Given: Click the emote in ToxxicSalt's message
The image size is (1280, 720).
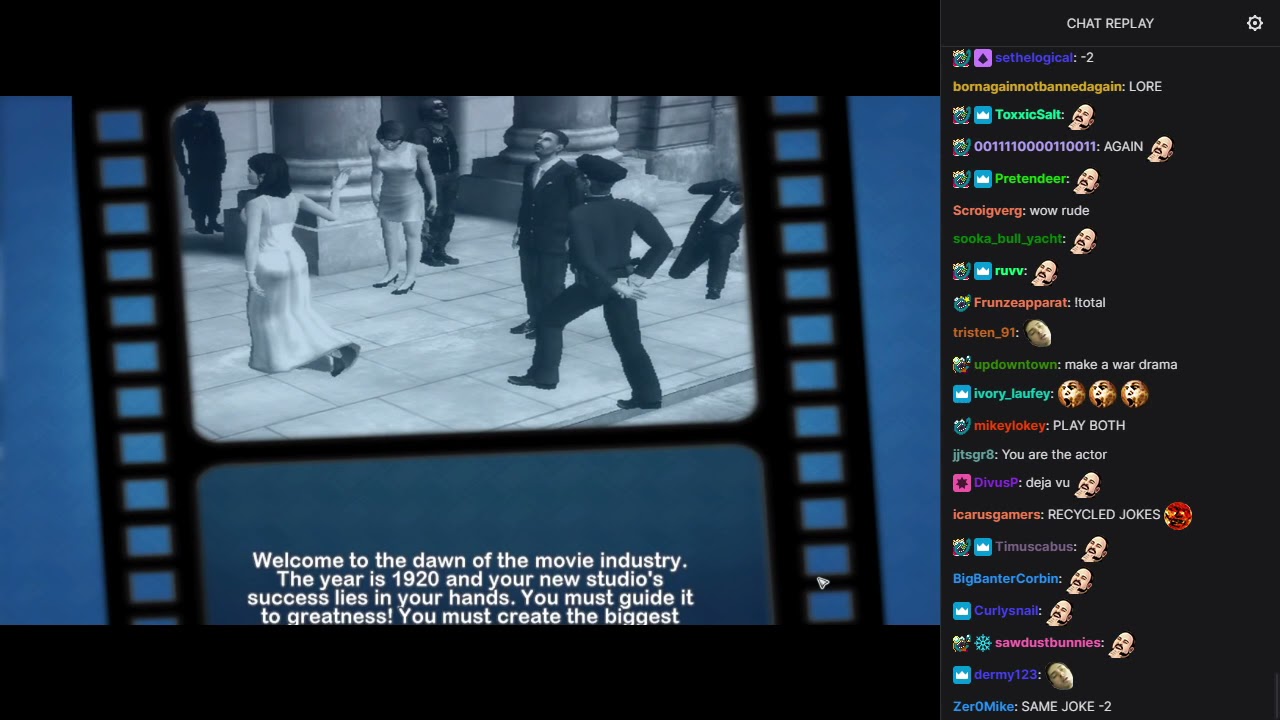Looking at the screenshot, I should (x=1082, y=116).
